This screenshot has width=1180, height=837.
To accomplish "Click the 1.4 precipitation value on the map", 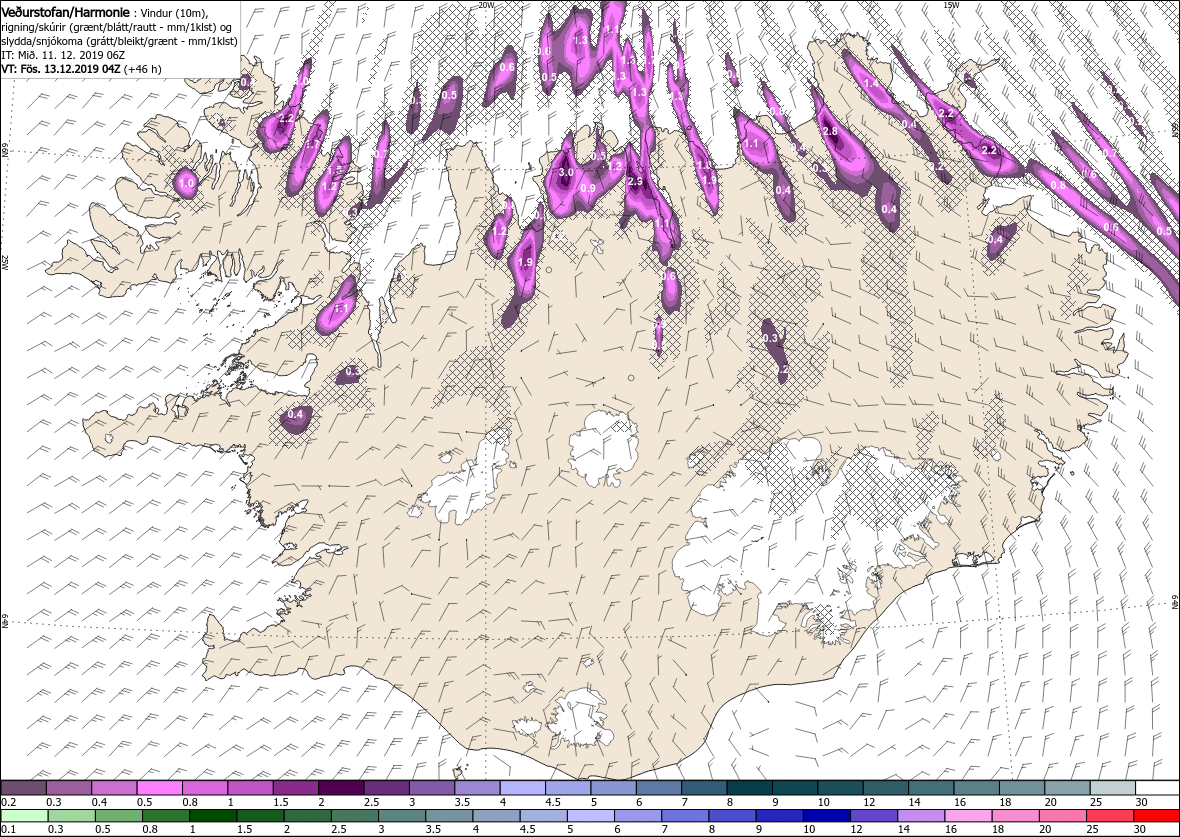I will click(871, 84).
